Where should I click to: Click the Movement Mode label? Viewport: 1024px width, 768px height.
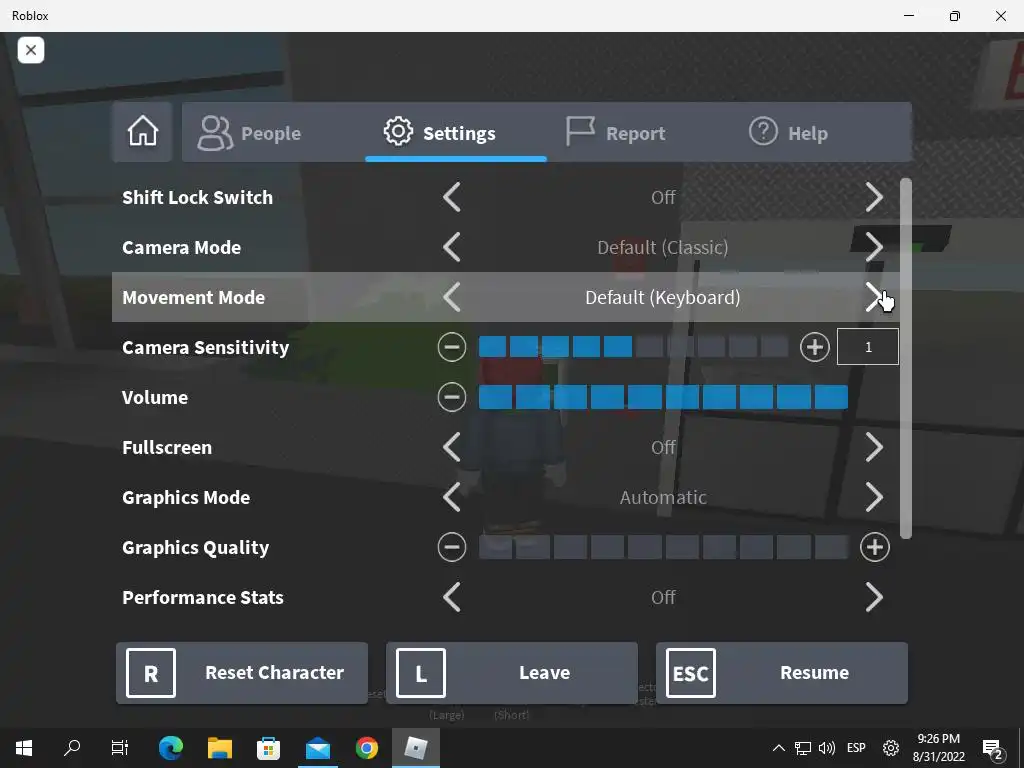click(x=193, y=298)
